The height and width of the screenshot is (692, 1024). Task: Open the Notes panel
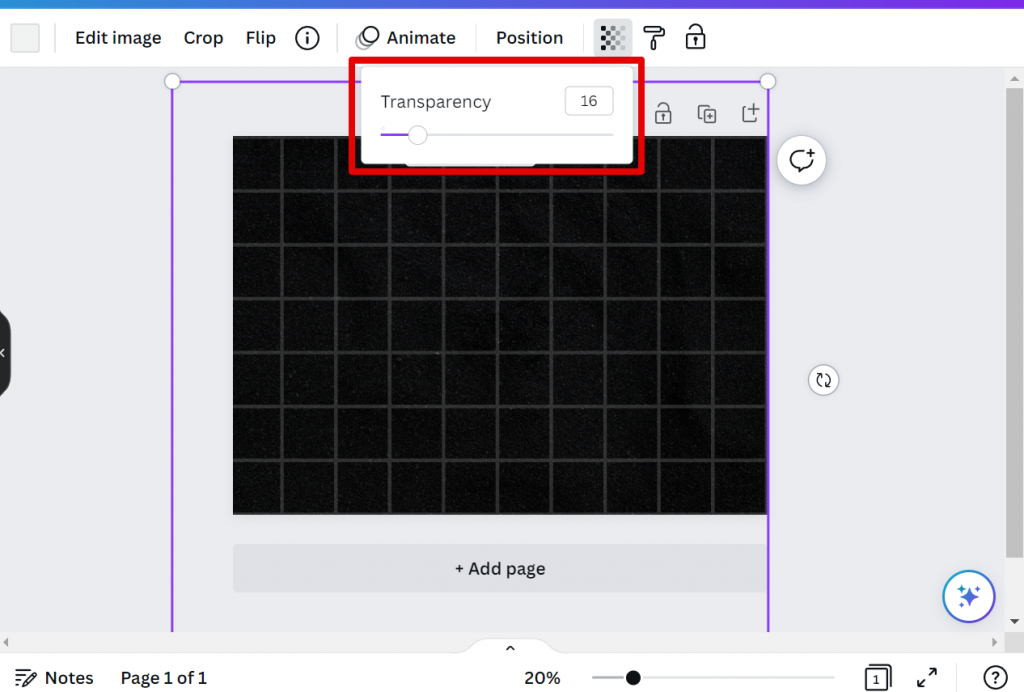click(55, 677)
